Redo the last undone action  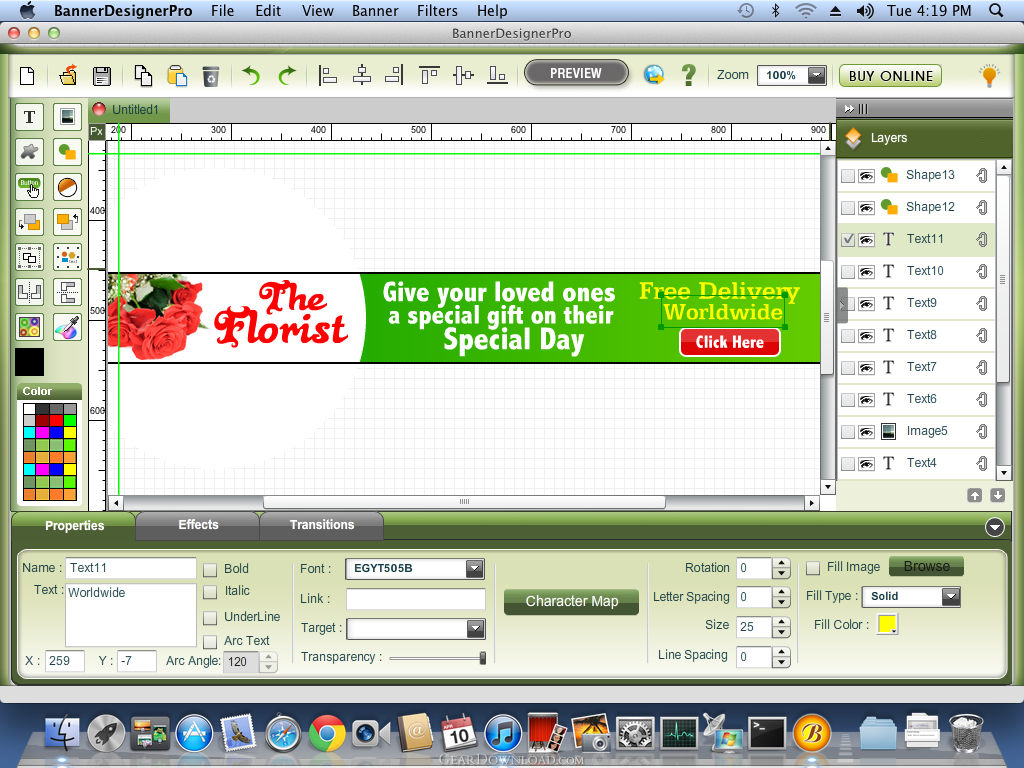point(287,76)
